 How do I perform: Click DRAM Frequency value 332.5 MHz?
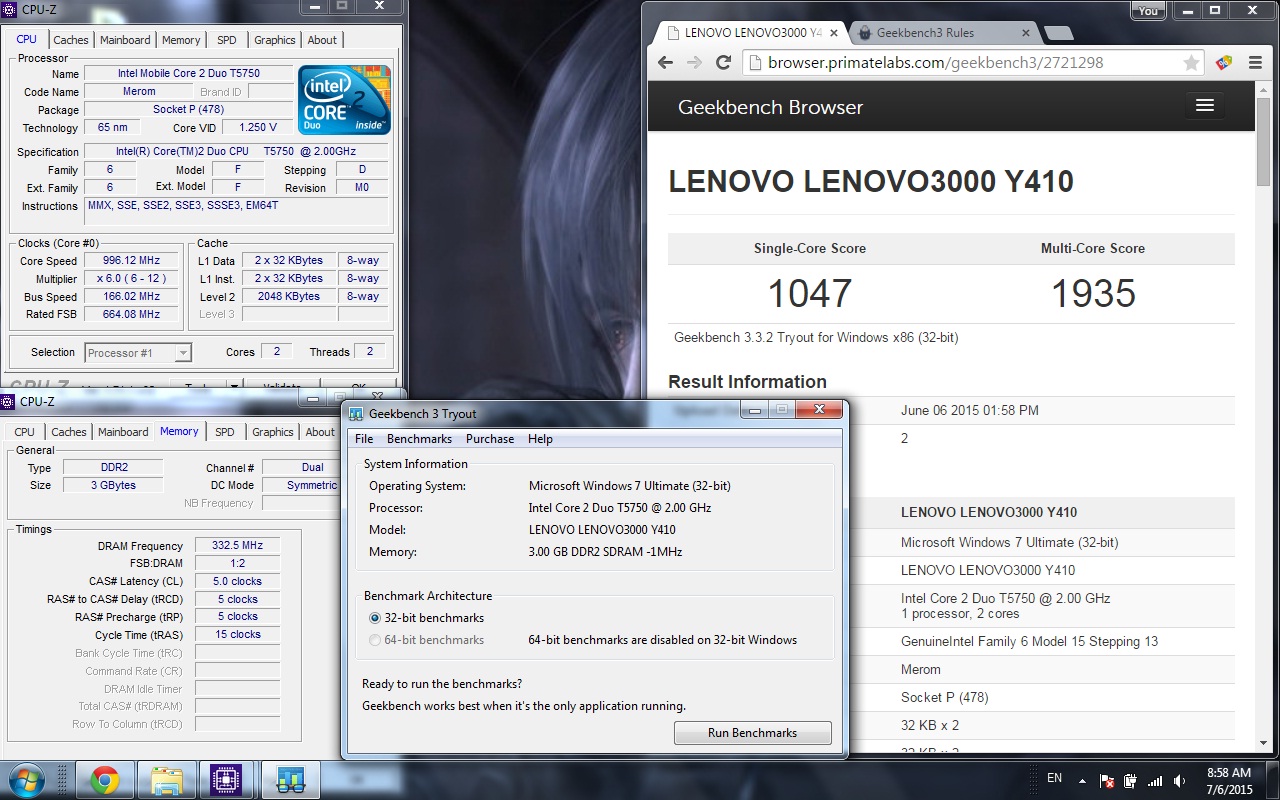pos(238,546)
